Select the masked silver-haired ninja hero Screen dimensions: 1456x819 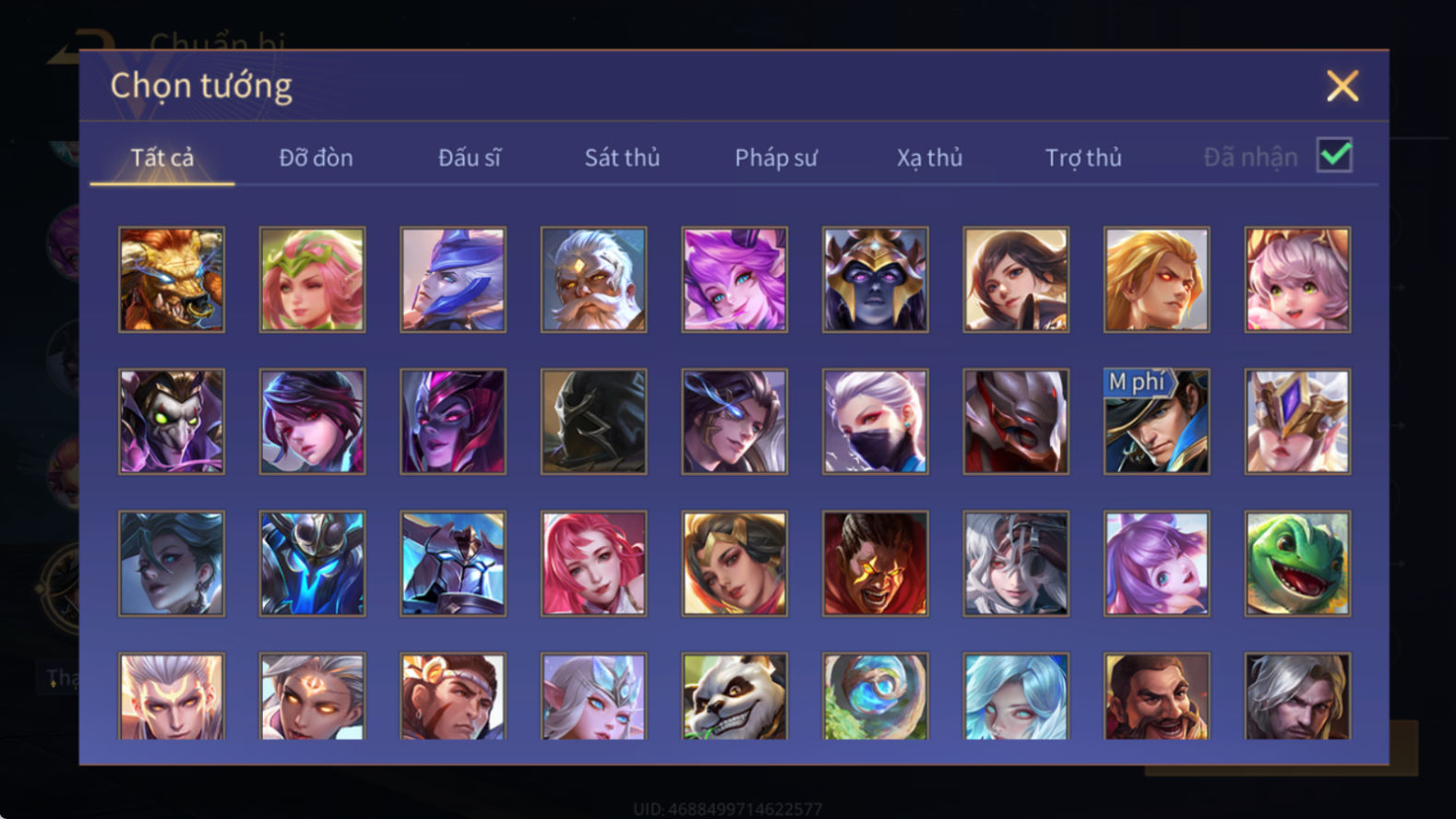pyautogui.click(x=875, y=421)
